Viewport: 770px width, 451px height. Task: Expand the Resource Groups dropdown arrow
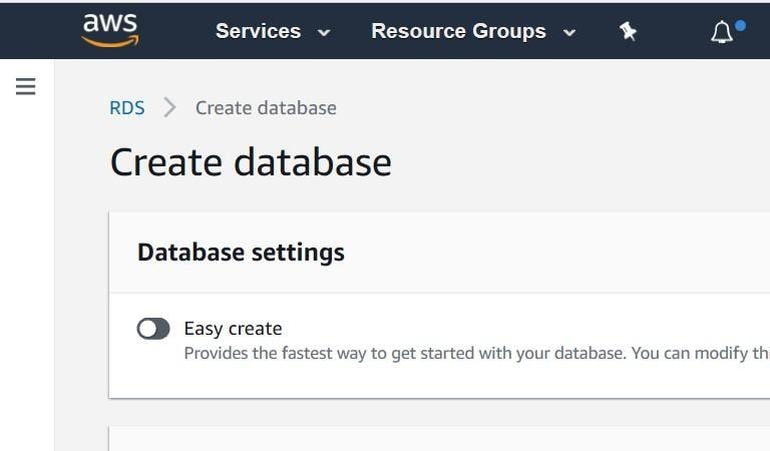[x=569, y=32]
